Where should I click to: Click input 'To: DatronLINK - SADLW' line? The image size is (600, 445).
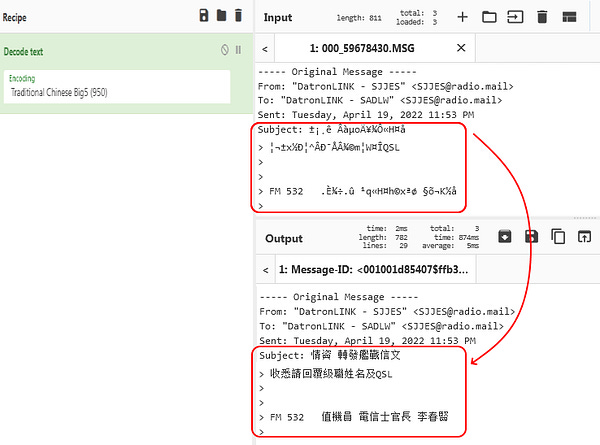coord(380,100)
